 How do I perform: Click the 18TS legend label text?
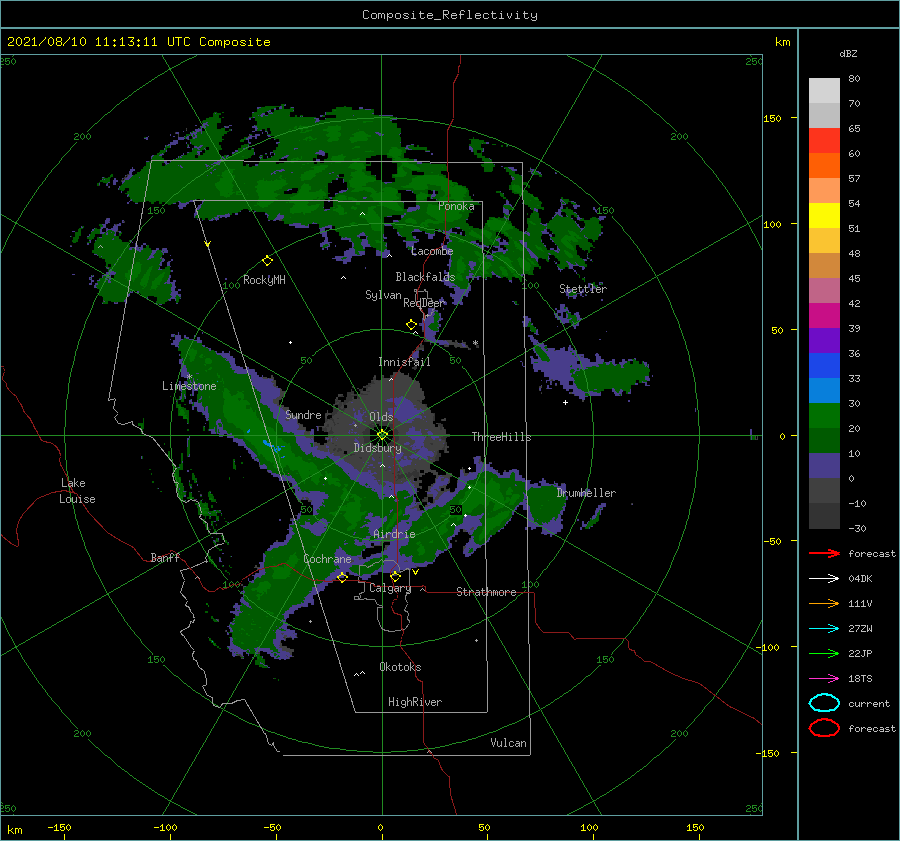pyautogui.click(x=860, y=679)
